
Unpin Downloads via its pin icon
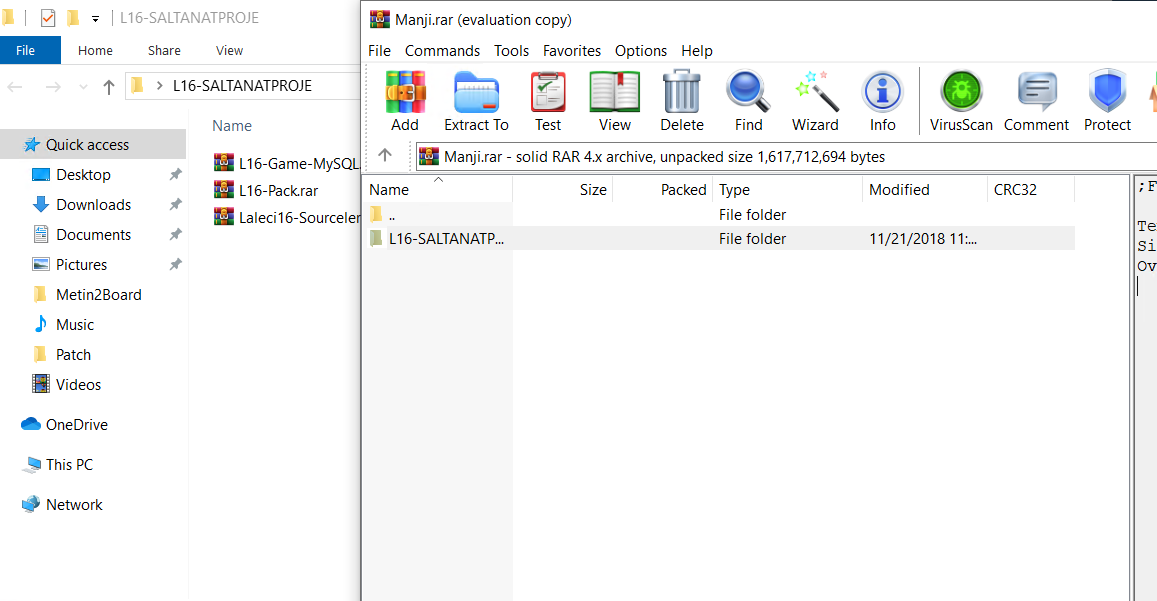tap(176, 205)
